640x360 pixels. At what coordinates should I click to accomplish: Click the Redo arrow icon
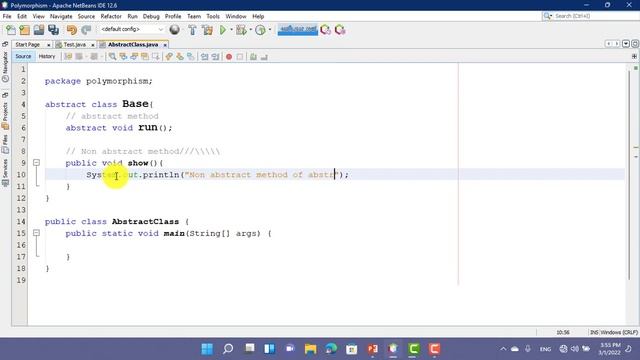click(x=86, y=30)
